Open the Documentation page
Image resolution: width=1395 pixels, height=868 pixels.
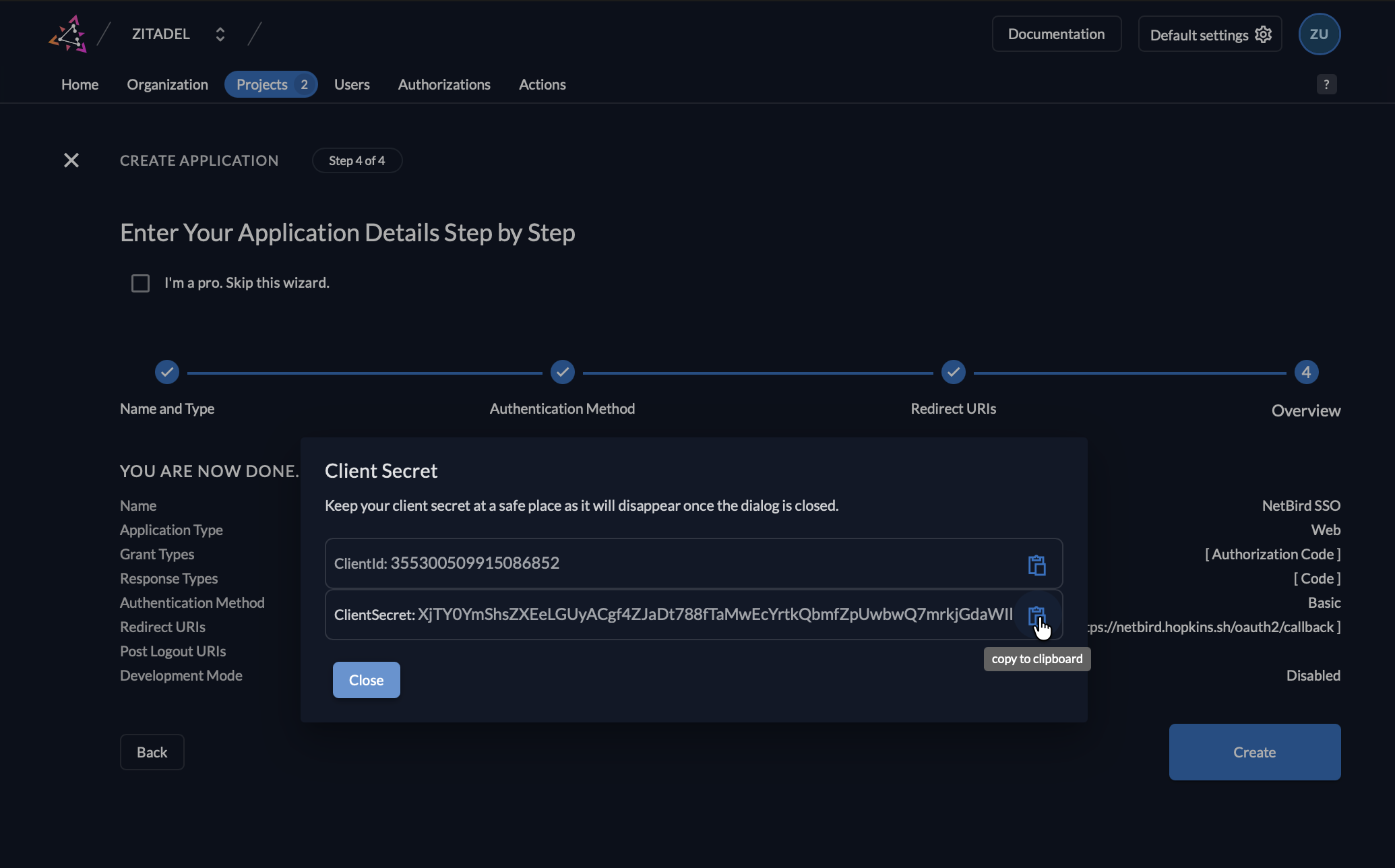1056,33
